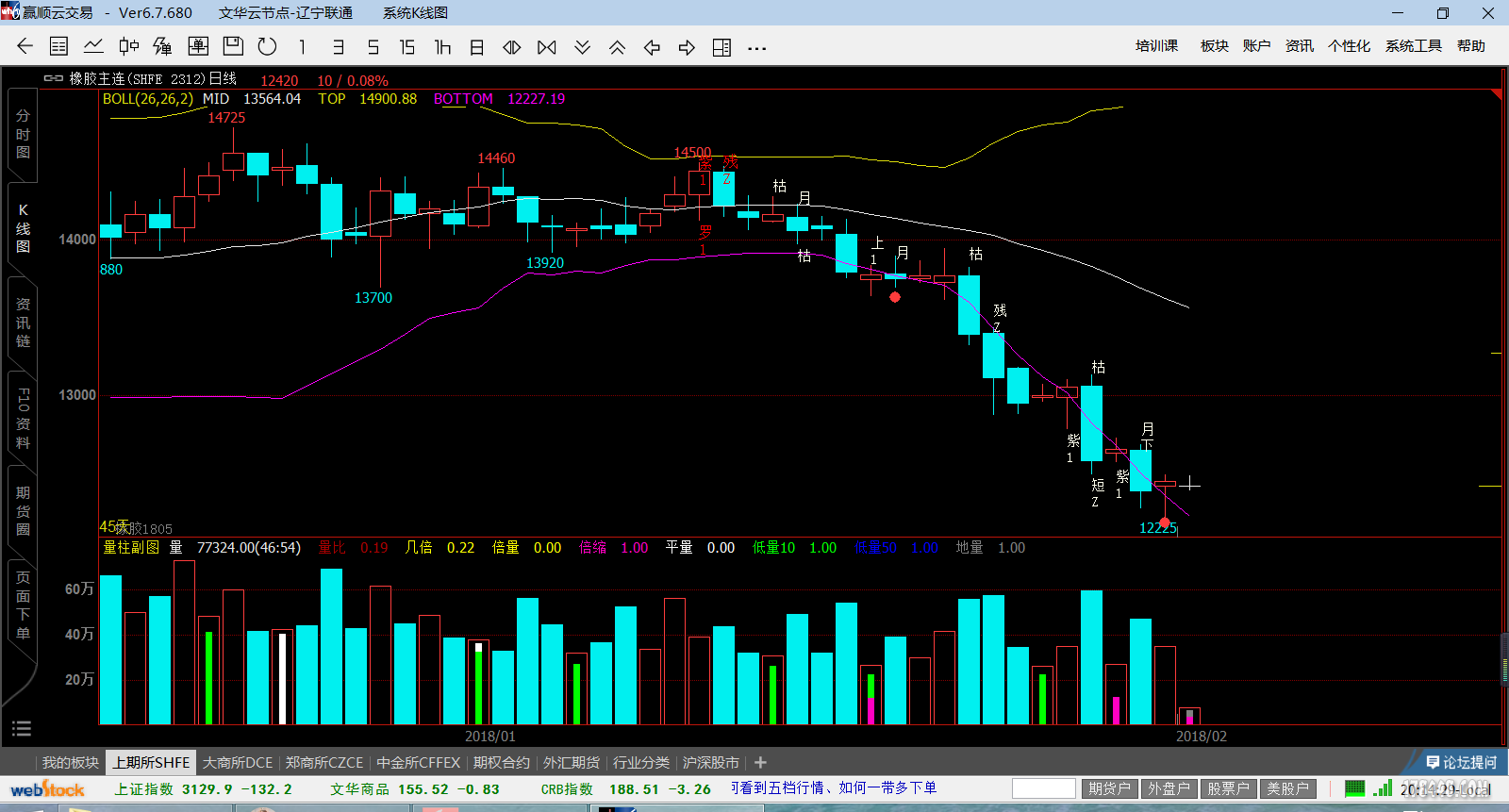
Task: Click the 论坛提问 button
Action: [x=1461, y=762]
